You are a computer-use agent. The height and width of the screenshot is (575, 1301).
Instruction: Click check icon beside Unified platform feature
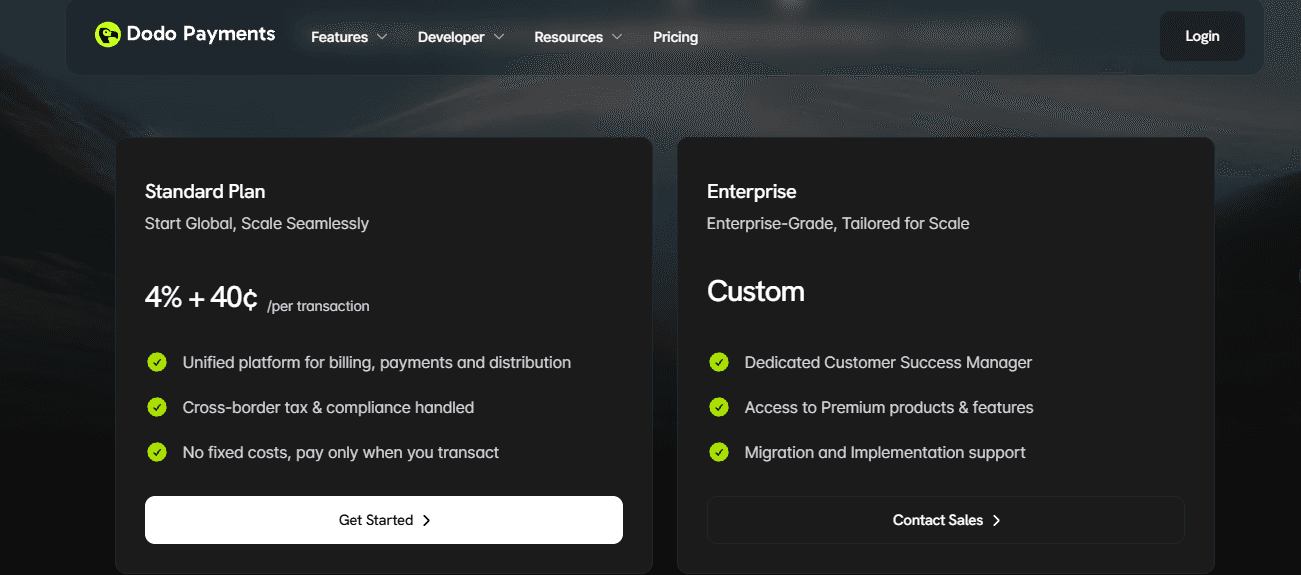coord(157,362)
